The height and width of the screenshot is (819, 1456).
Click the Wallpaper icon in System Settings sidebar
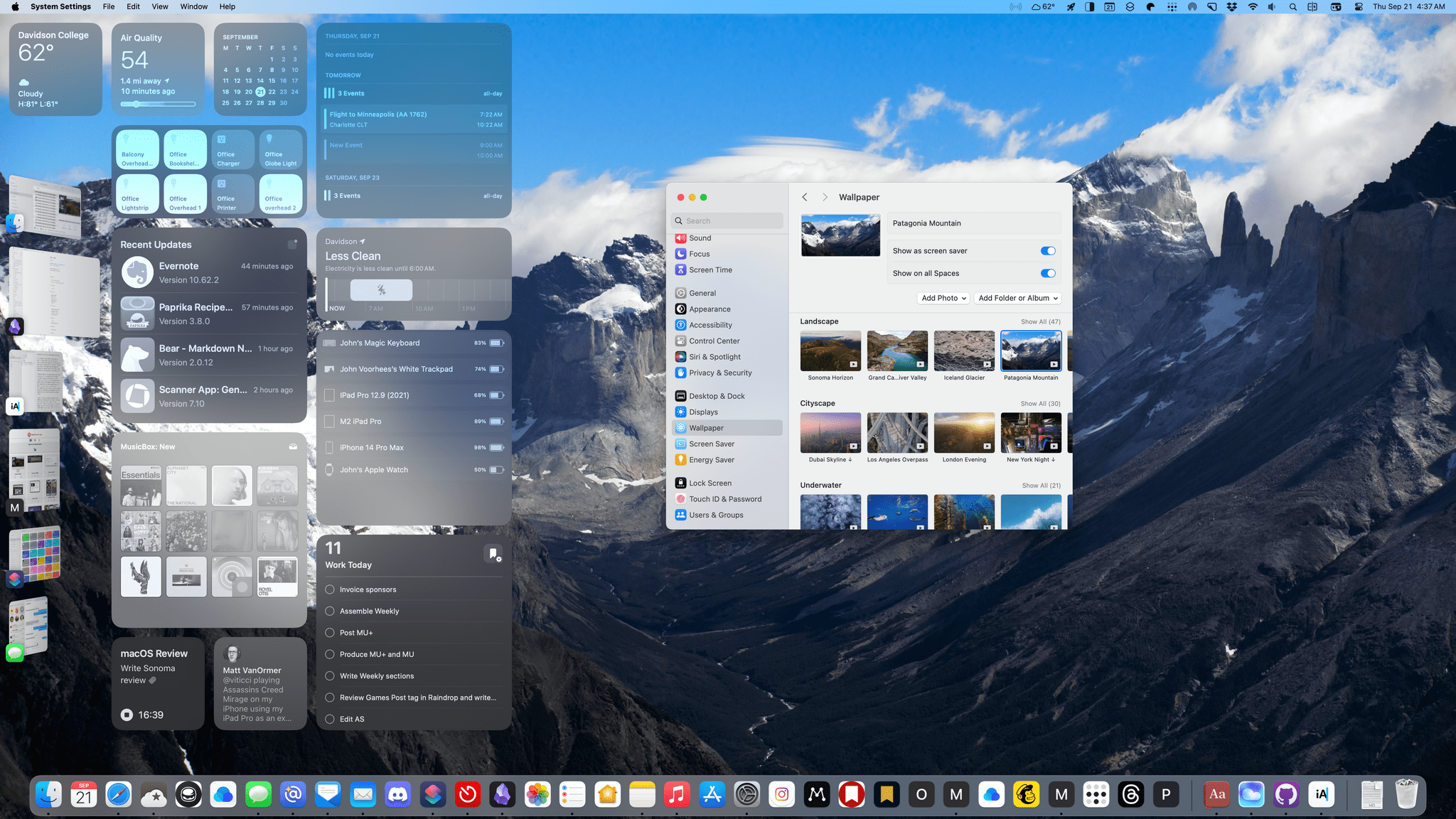[681, 428]
